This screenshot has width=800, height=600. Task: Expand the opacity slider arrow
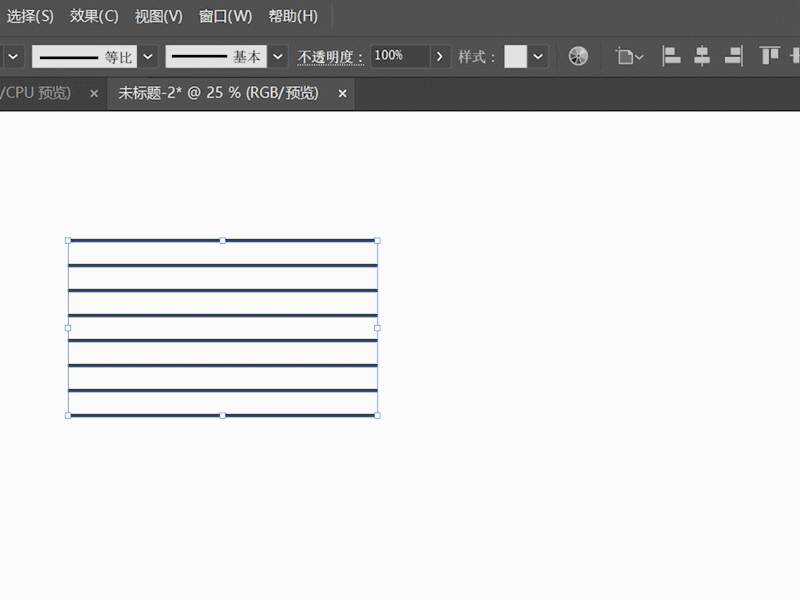pyautogui.click(x=440, y=57)
